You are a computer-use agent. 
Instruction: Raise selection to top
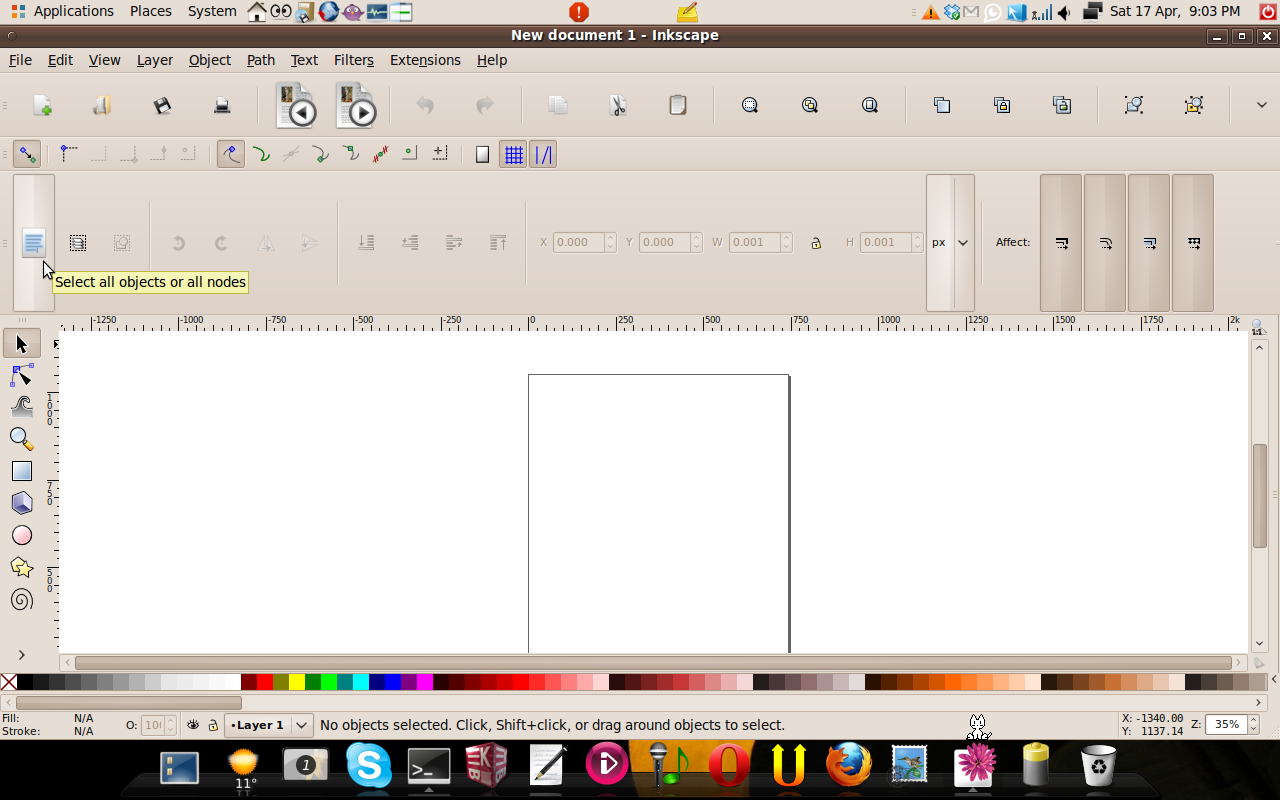(x=497, y=242)
